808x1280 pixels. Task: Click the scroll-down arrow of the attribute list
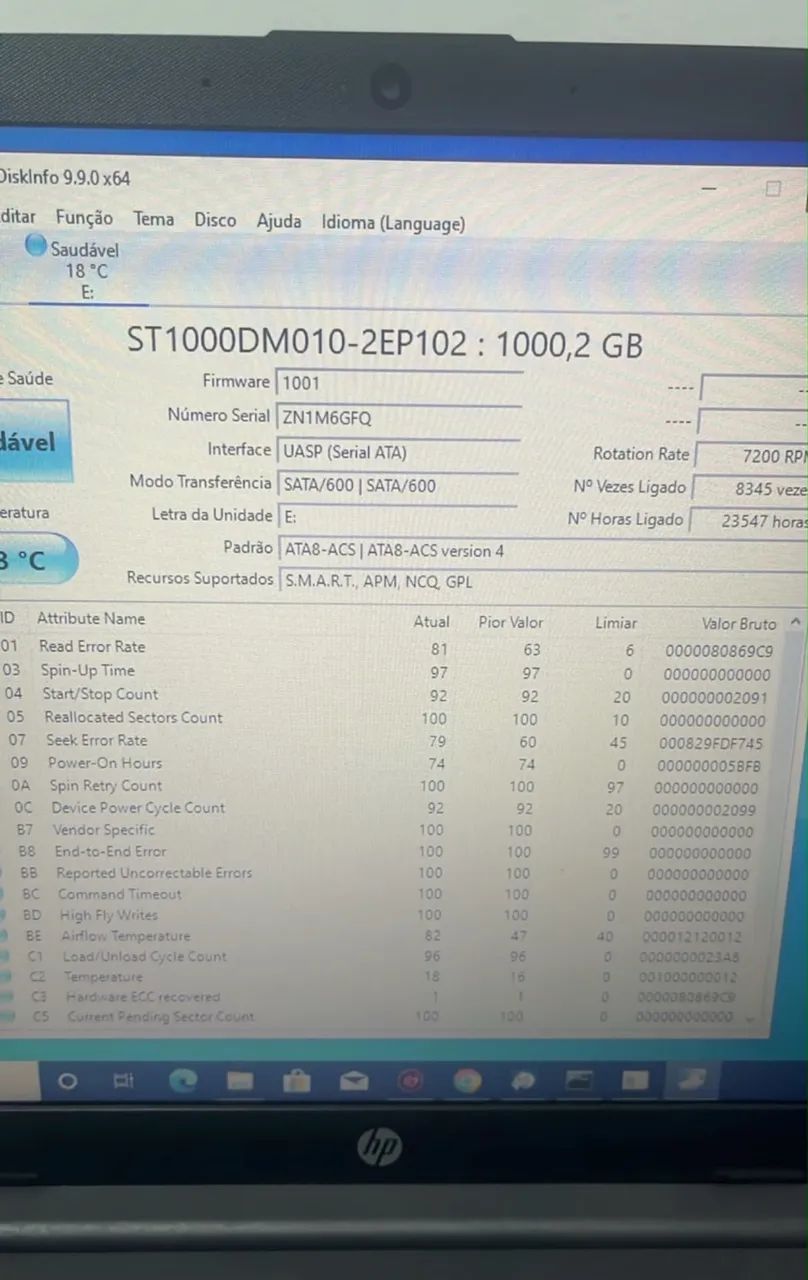click(x=751, y=1017)
